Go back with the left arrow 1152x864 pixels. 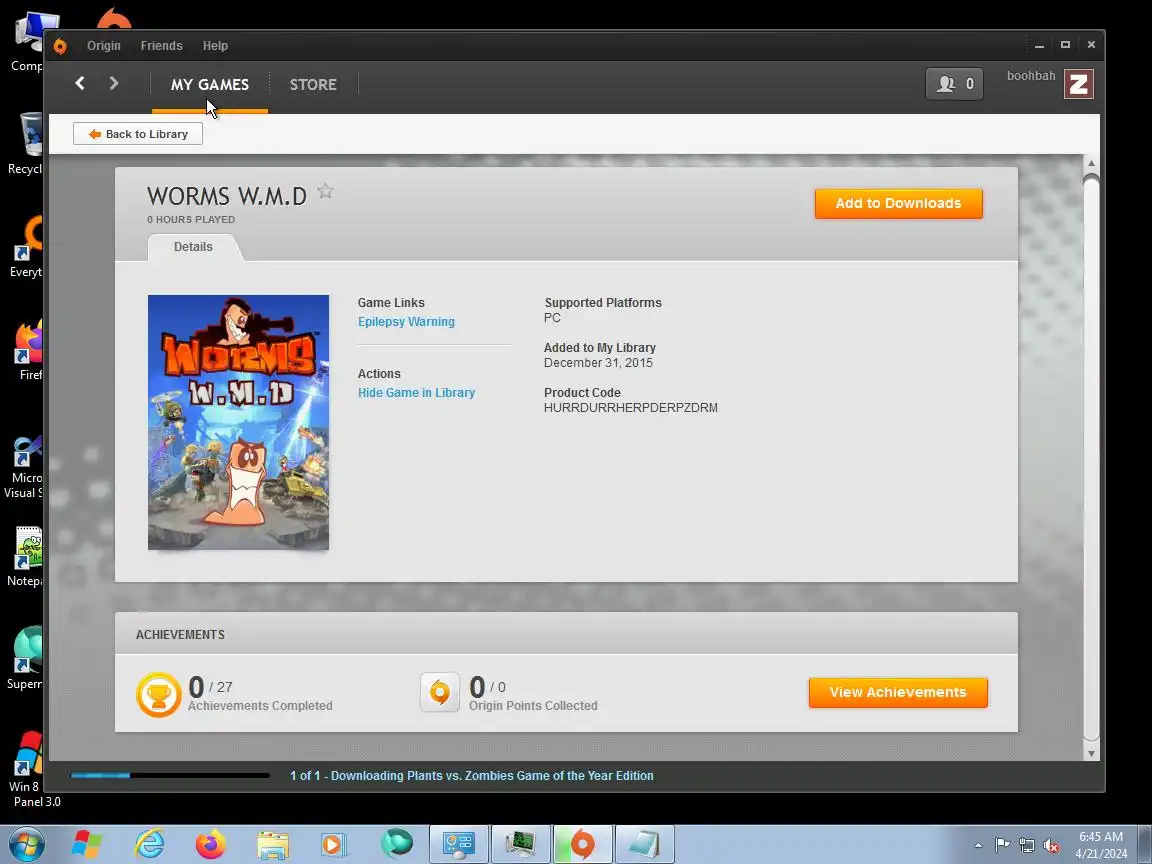[x=80, y=83]
